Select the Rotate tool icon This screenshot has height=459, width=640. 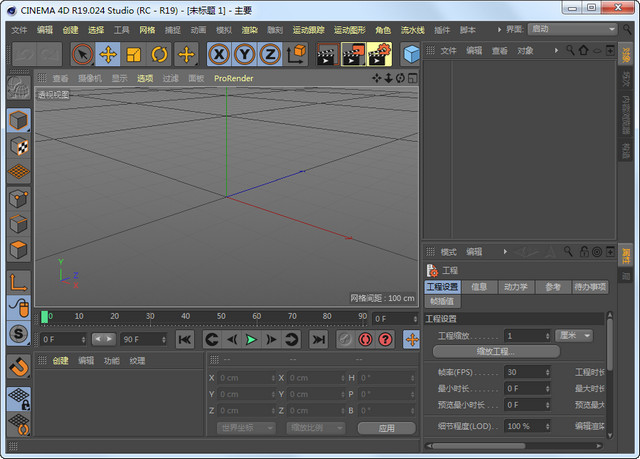coord(159,54)
